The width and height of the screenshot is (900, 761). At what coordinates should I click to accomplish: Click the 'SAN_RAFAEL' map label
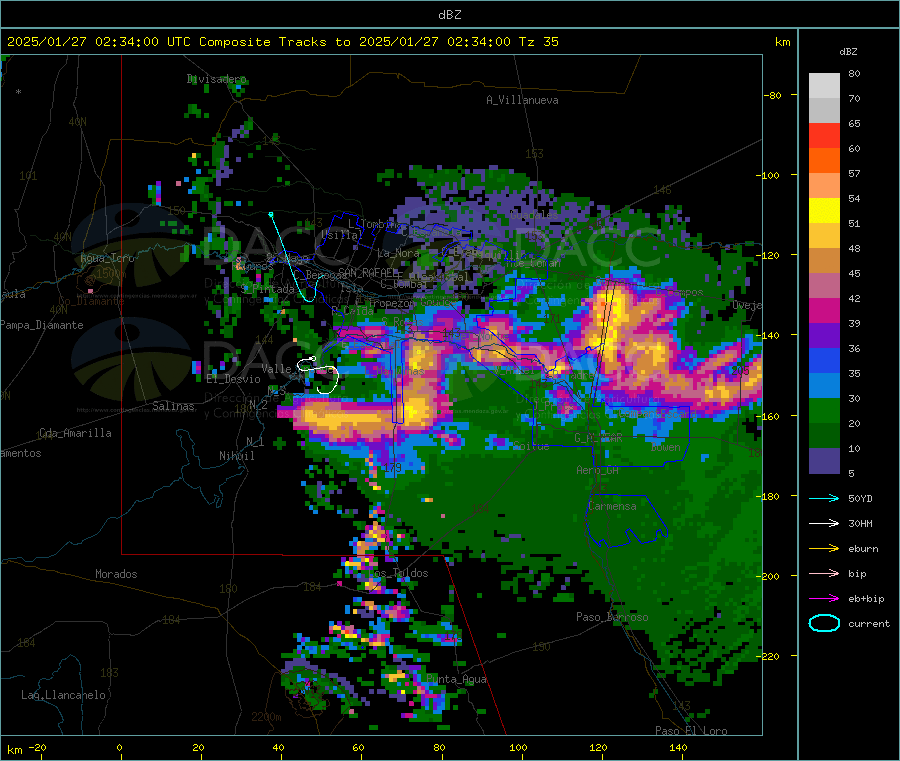pos(368,272)
